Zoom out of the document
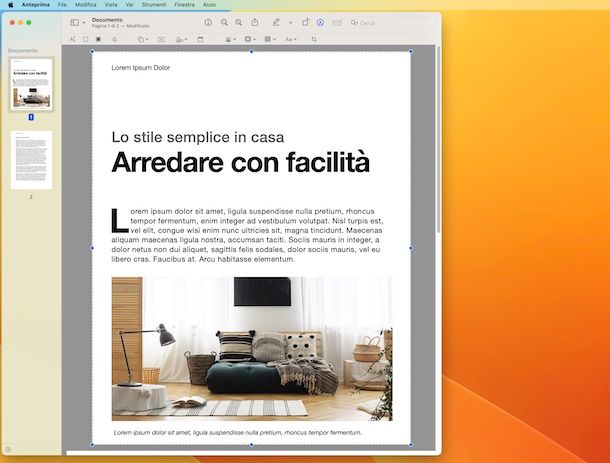This screenshot has height=463, width=610. (x=224, y=23)
